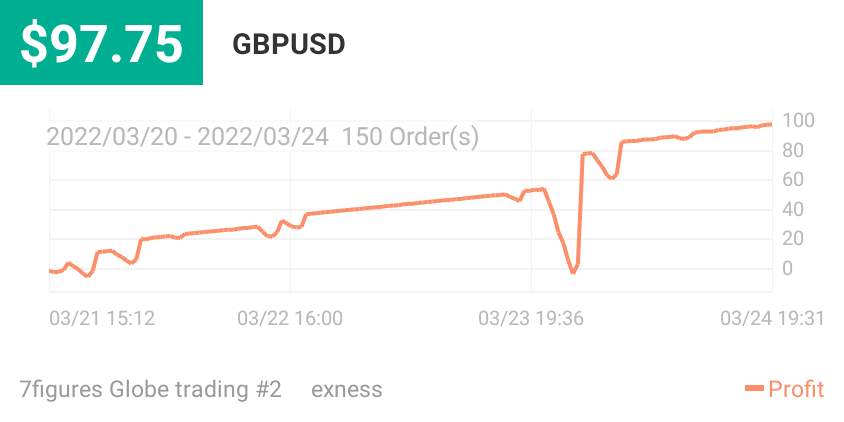Click the 03/22 16:00 time axis label
The height and width of the screenshot is (422, 844).
290,319
